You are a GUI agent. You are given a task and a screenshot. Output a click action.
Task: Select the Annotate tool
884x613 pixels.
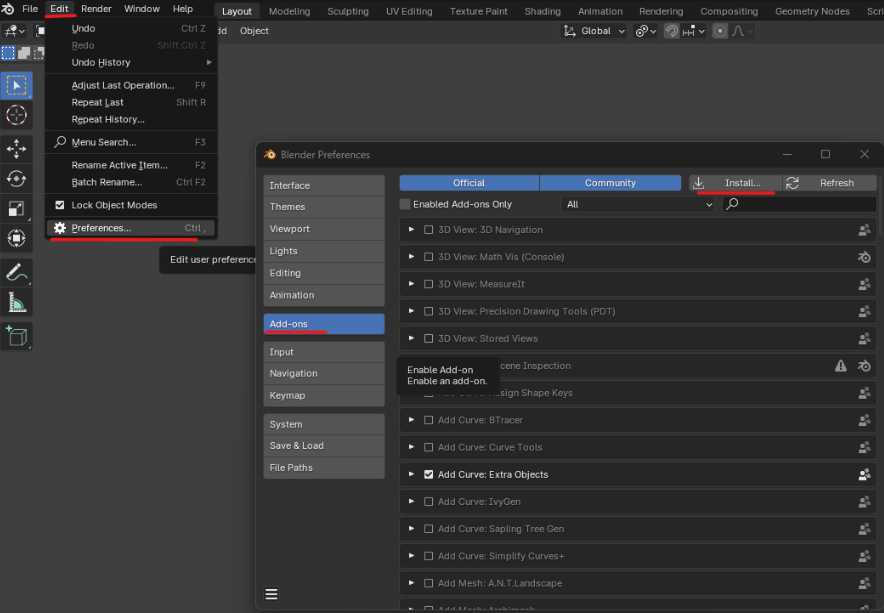pyautogui.click(x=16, y=273)
